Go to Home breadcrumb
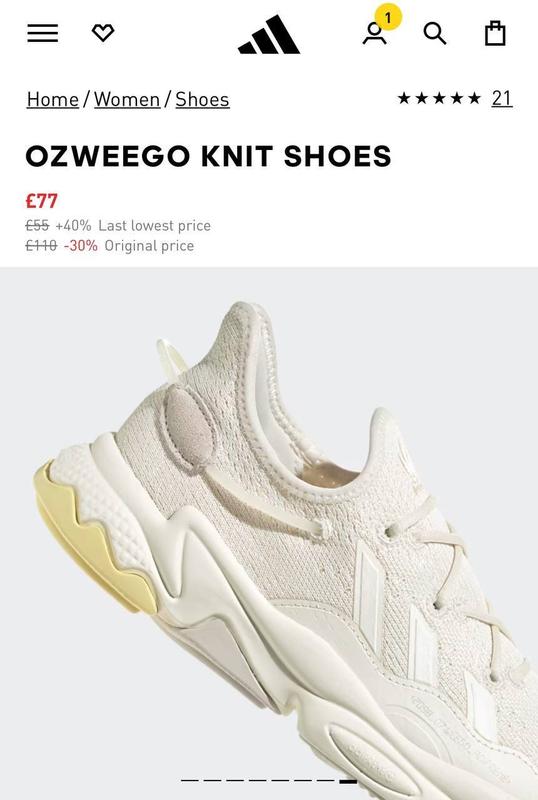The image size is (538, 800). coord(53,99)
